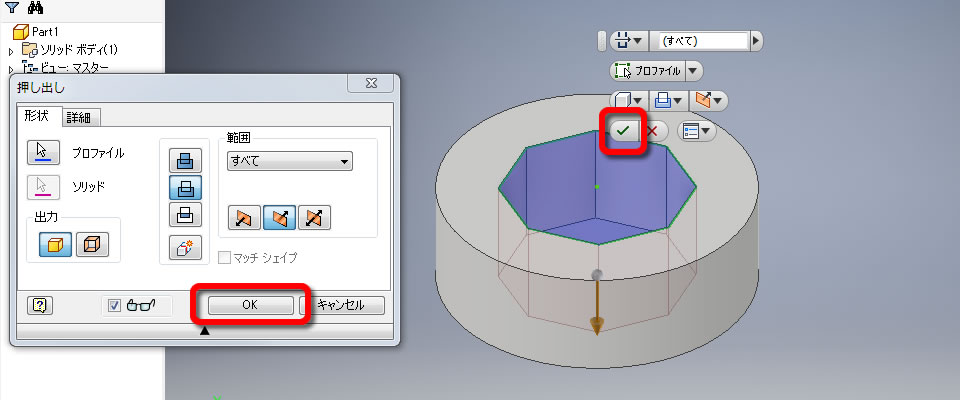Select the ソリッド ボディ(1) folder item
Image resolution: width=960 pixels, height=400 pixels.
pos(70,50)
